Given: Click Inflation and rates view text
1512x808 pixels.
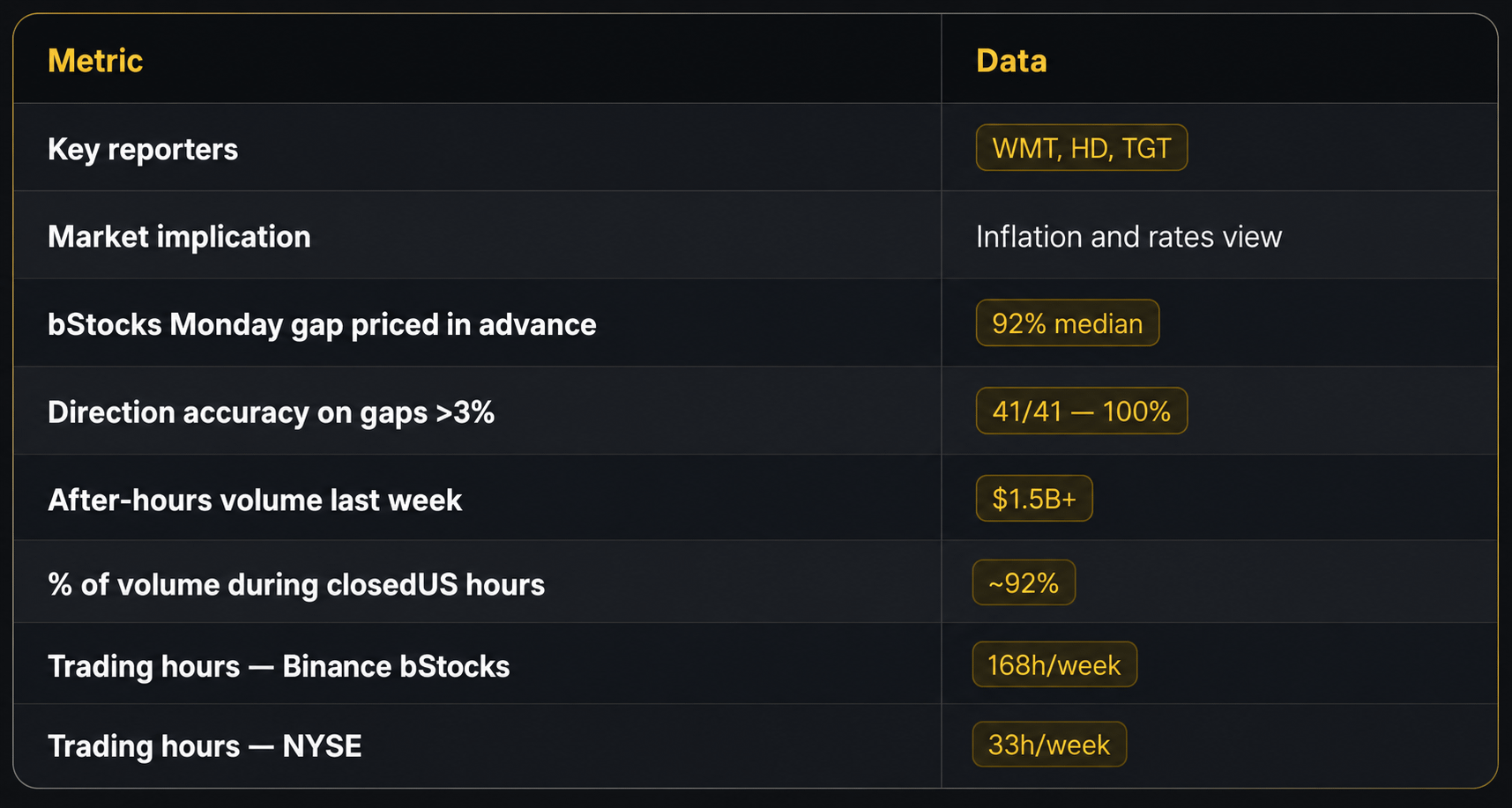Looking at the screenshot, I should click(x=1128, y=237).
